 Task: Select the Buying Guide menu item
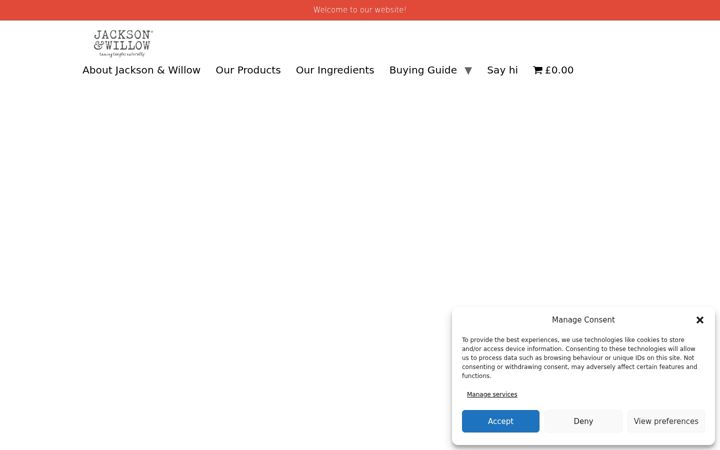(423, 70)
